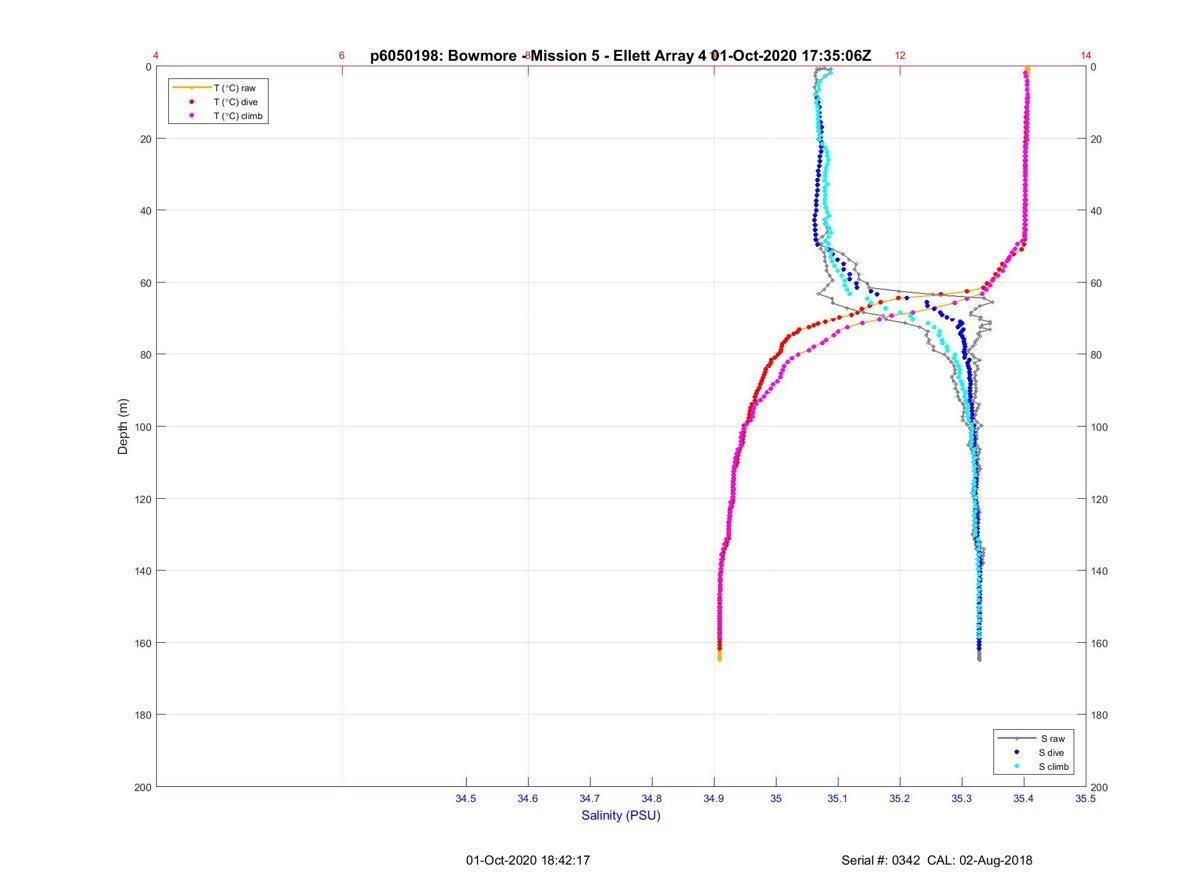Select 'T (°C) dive' legend entry

[236, 102]
